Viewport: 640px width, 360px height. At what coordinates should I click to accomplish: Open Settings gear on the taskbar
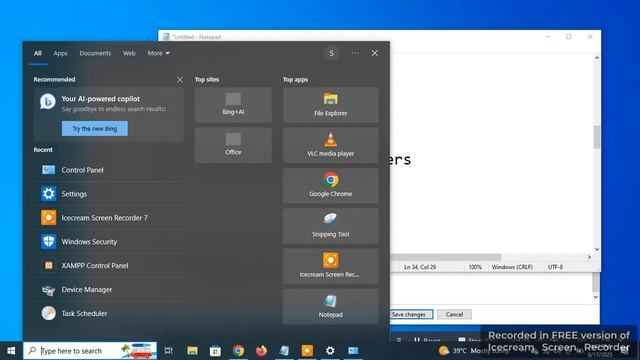click(x=330, y=351)
